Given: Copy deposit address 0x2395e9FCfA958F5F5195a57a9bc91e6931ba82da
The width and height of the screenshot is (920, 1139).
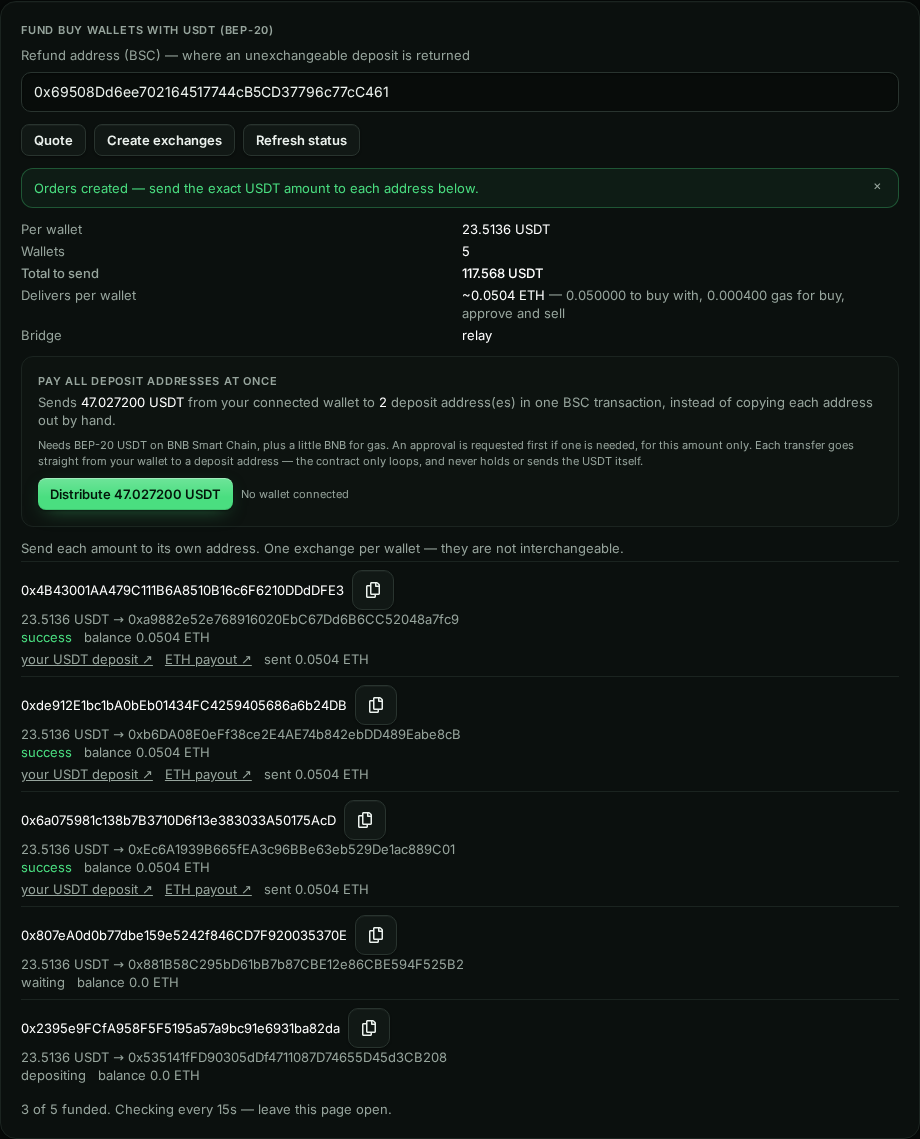Looking at the screenshot, I should [x=369, y=1028].
